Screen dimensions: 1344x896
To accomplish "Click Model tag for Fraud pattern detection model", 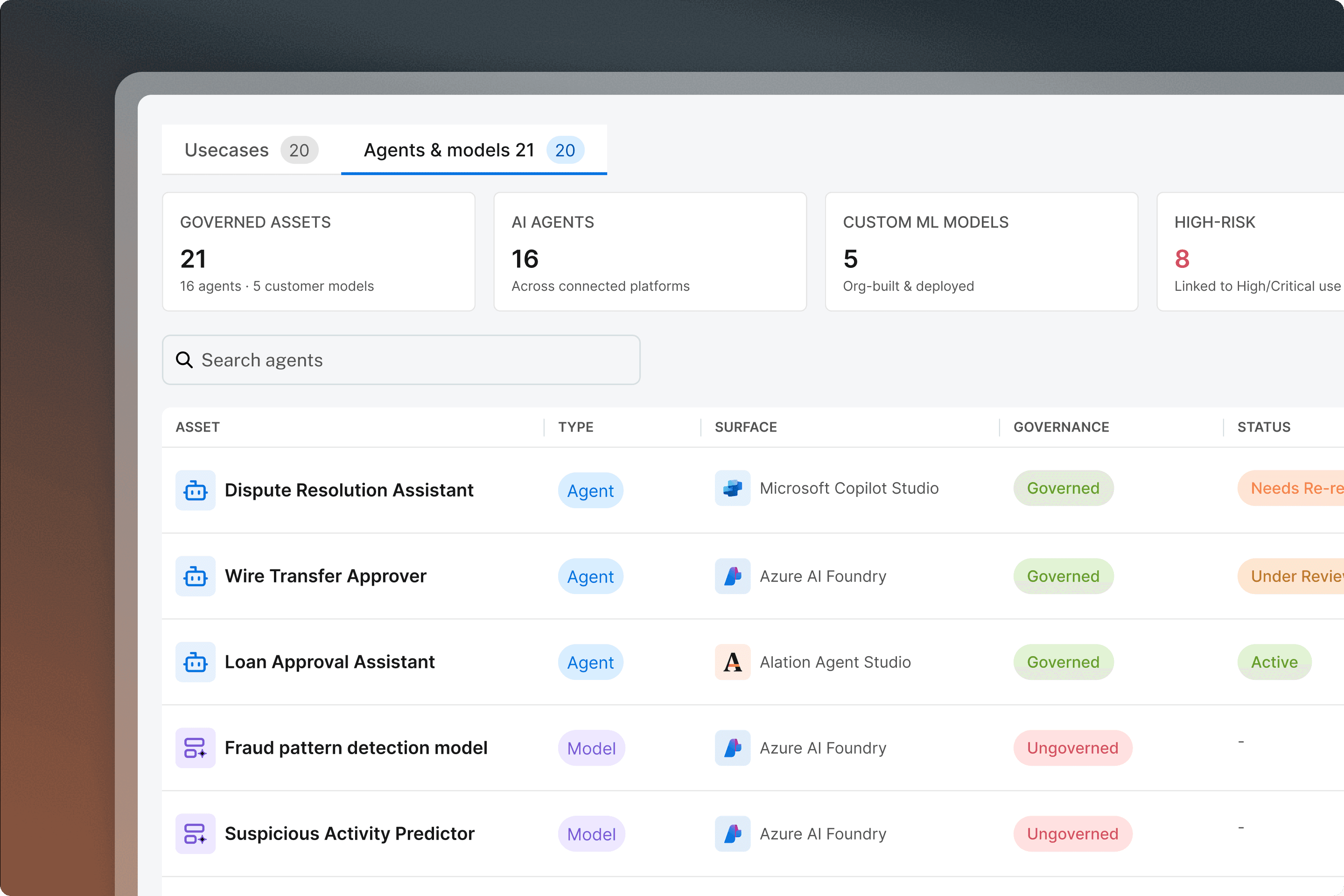I will pos(591,748).
